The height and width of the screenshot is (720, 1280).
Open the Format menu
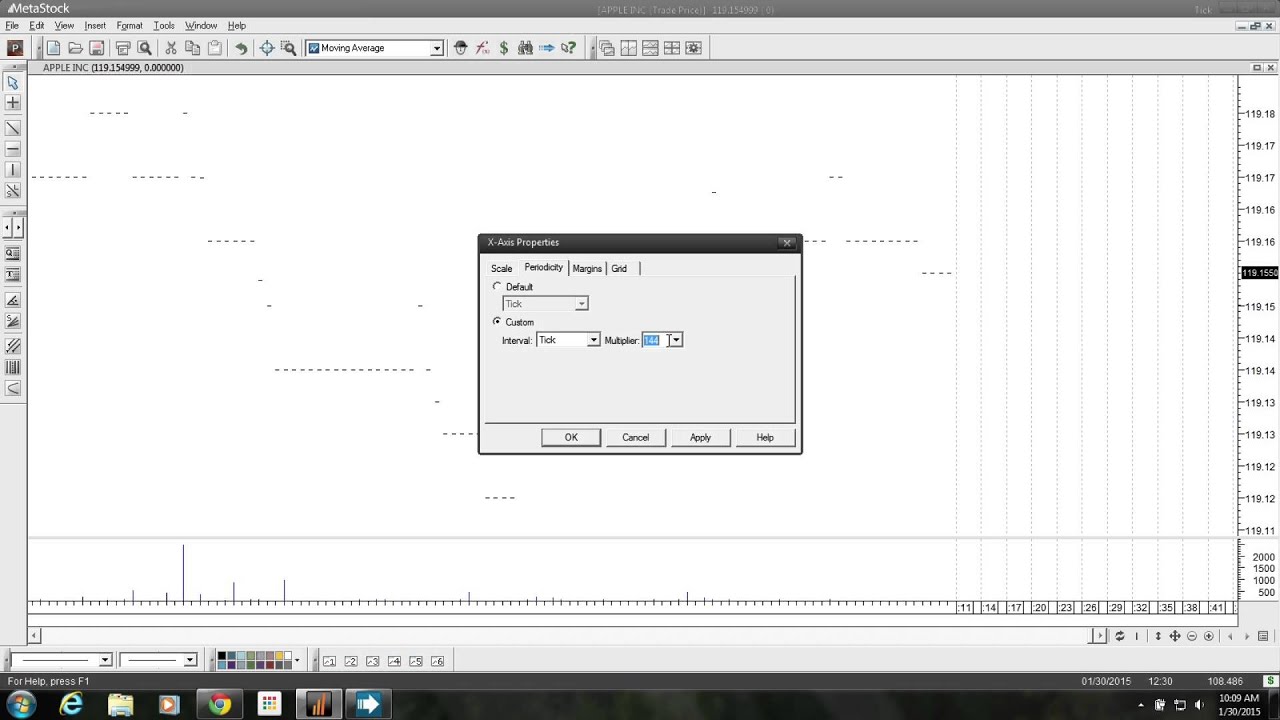pyautogui.click(x=129, y=25)
